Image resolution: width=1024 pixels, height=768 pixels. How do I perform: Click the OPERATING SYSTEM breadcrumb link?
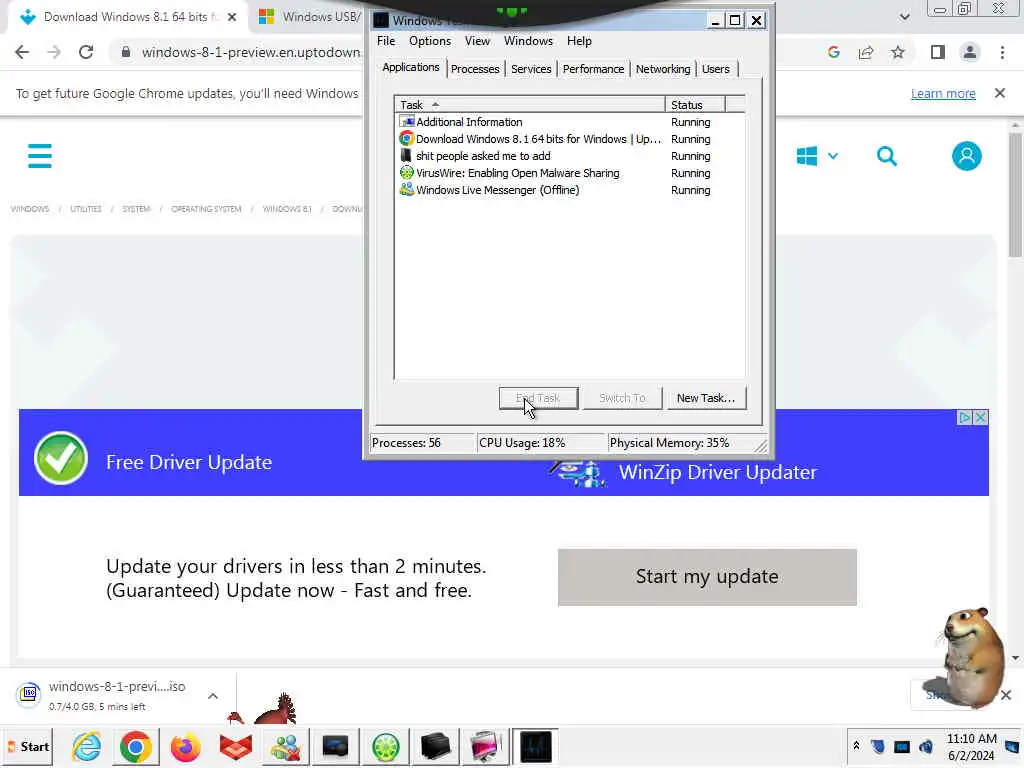(206, 209)
